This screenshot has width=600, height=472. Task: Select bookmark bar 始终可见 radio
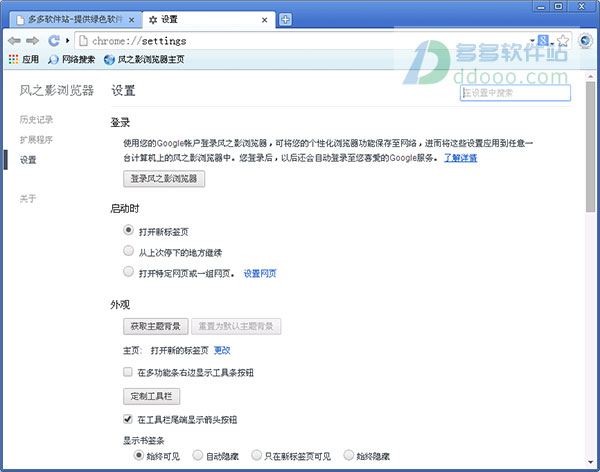(x=139, y=455)
